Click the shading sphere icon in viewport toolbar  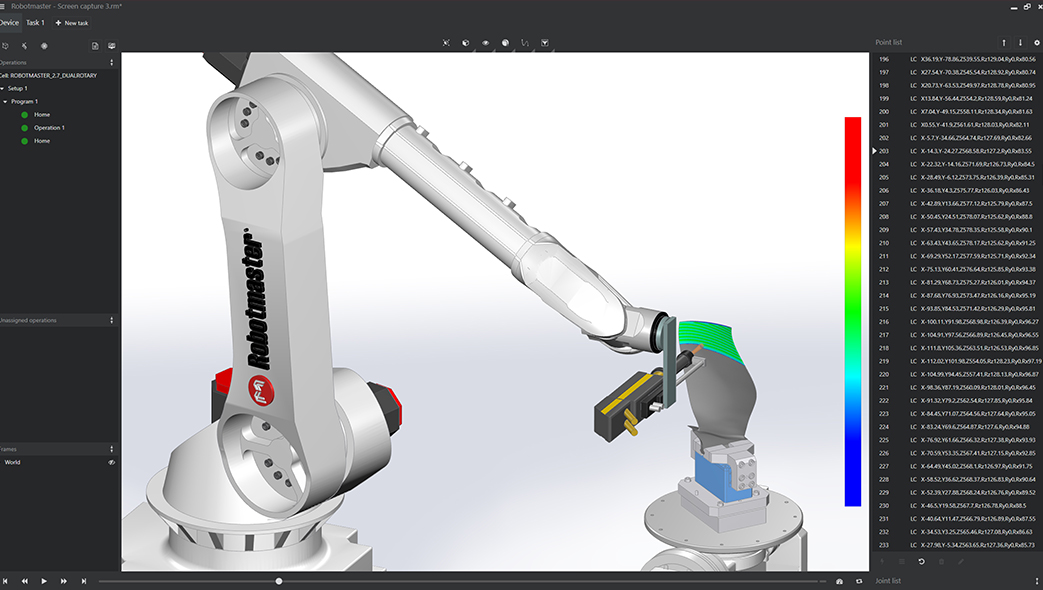pyautogui.click(x=506, y=43)
